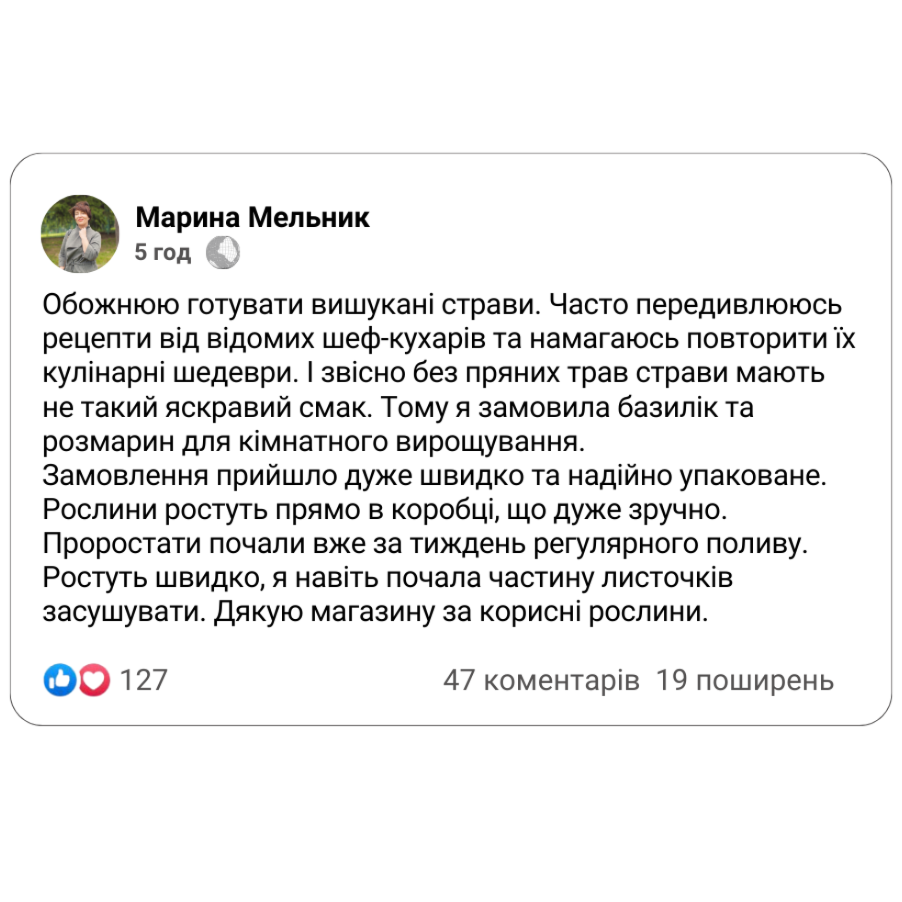Open the Марина Мельник profile name link

[x=252, y=217]
